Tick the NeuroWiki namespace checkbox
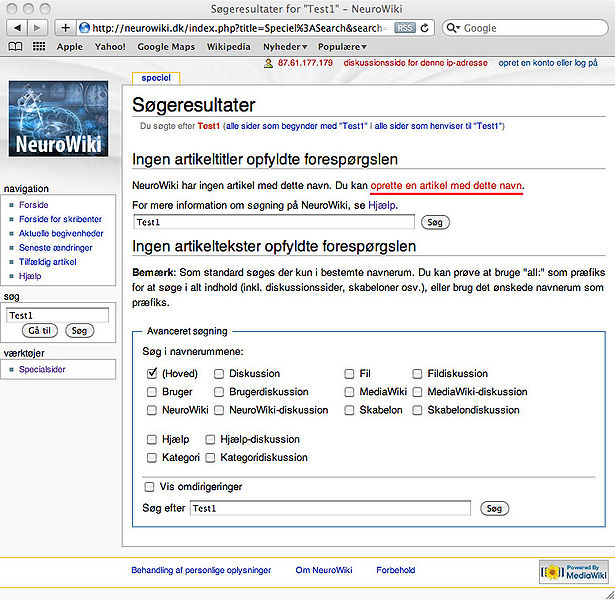This screenshot has width=615, height=600. click(x=151, y=410)
